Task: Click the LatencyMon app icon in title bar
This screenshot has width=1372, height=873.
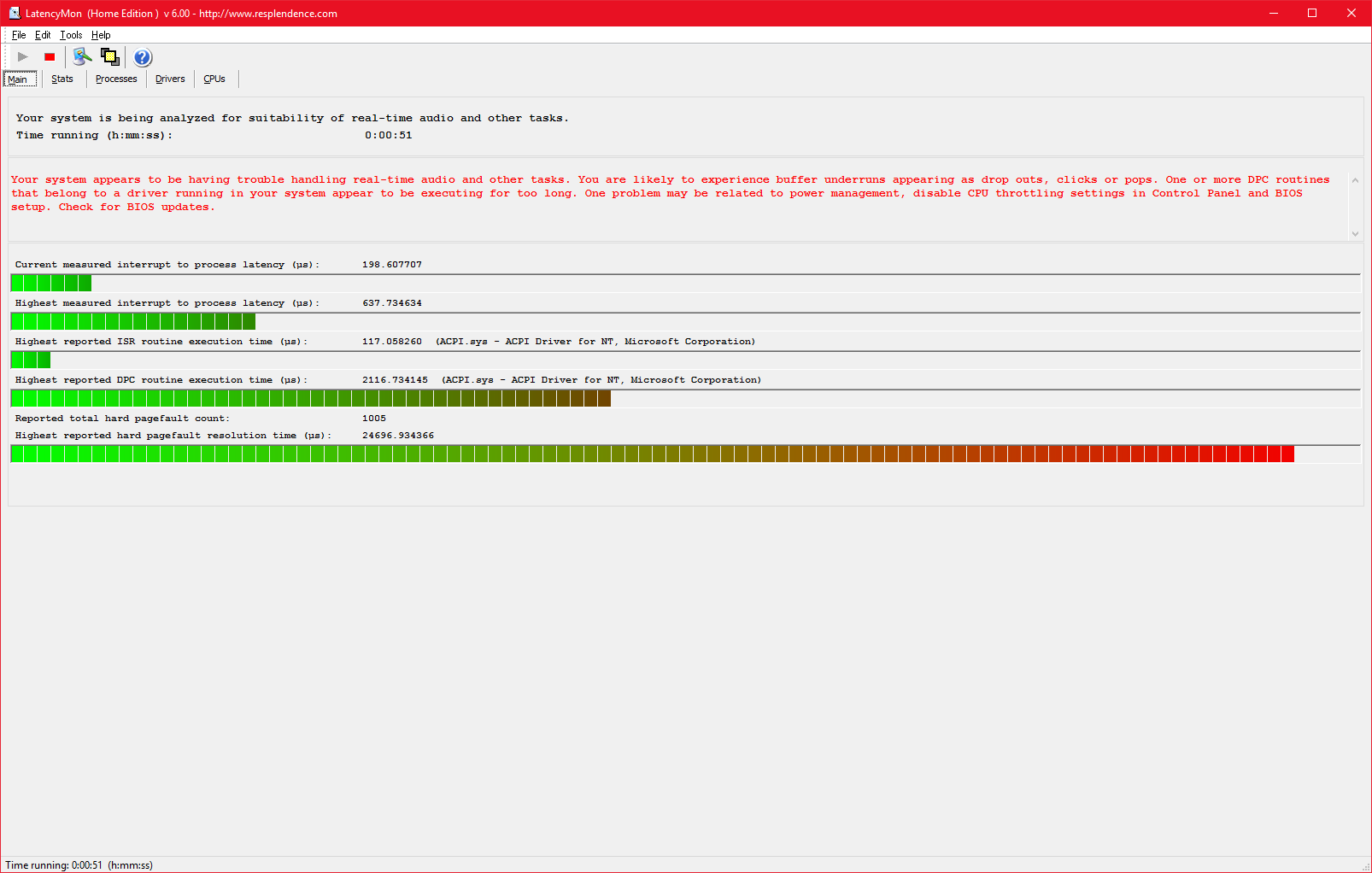Action: point(14,13)
